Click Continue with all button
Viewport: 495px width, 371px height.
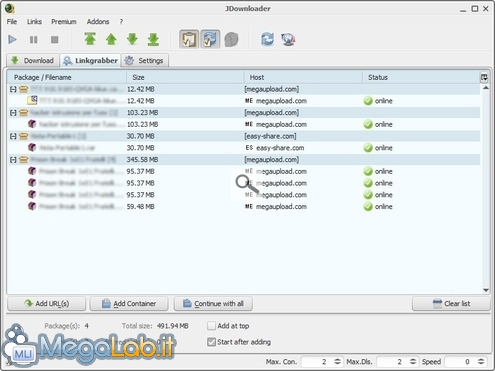coord(213,304)
